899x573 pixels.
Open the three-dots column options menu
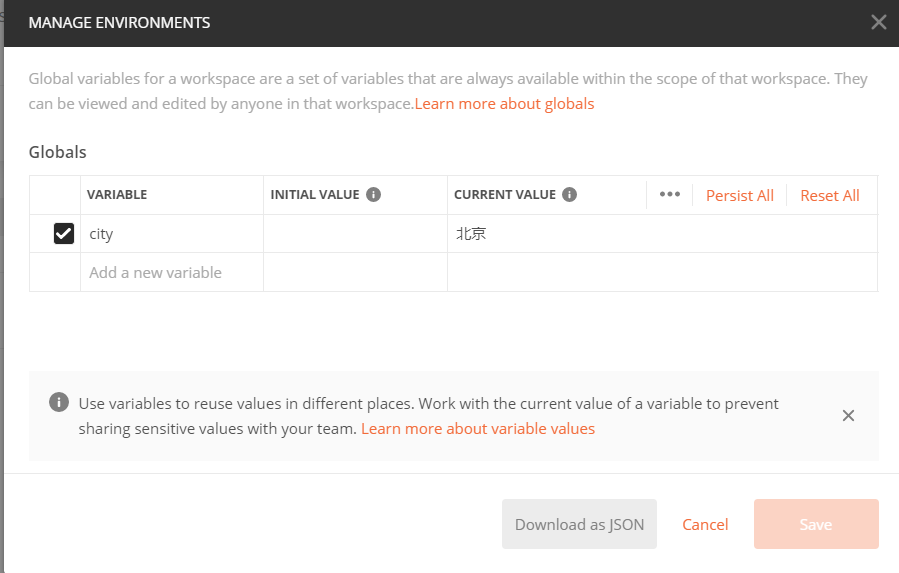pos(670,195)
